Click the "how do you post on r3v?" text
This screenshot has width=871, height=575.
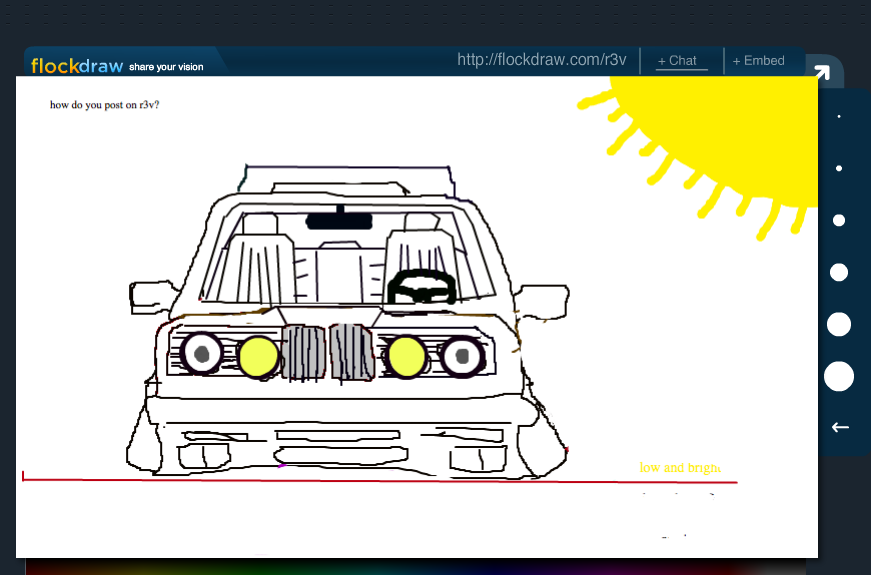104,104
